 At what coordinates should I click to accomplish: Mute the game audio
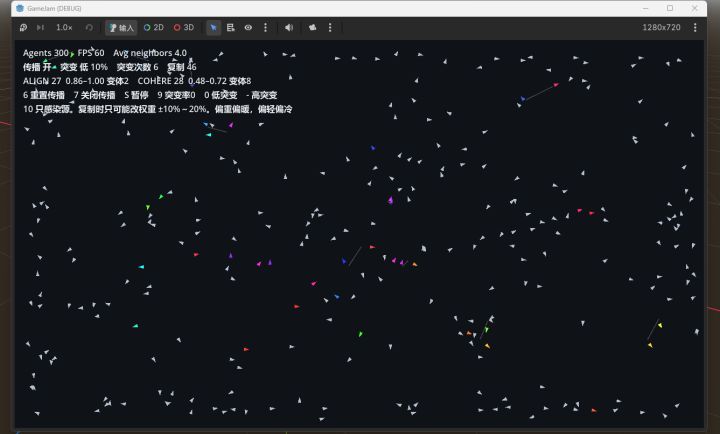(289, 28)
